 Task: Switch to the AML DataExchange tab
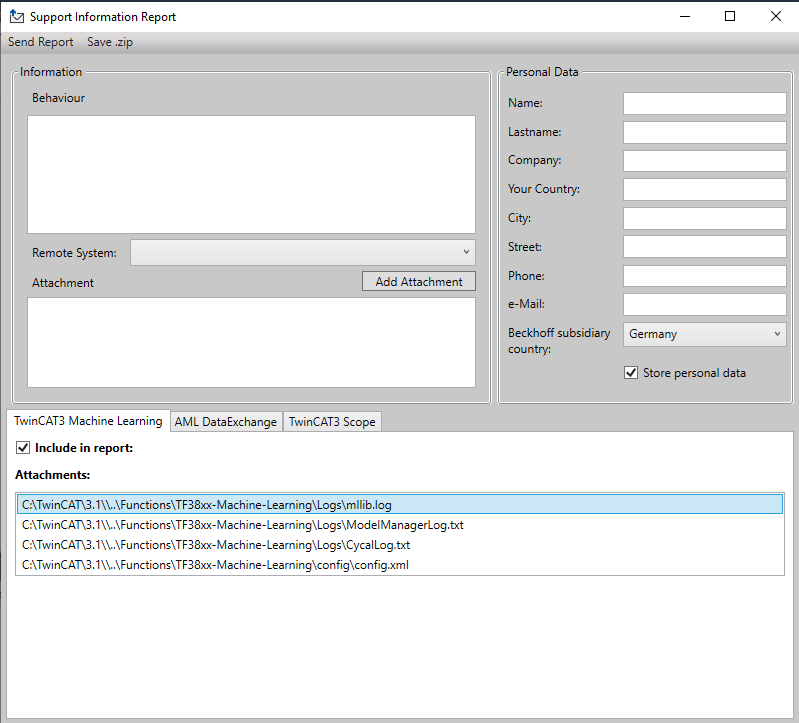point(226,422)
